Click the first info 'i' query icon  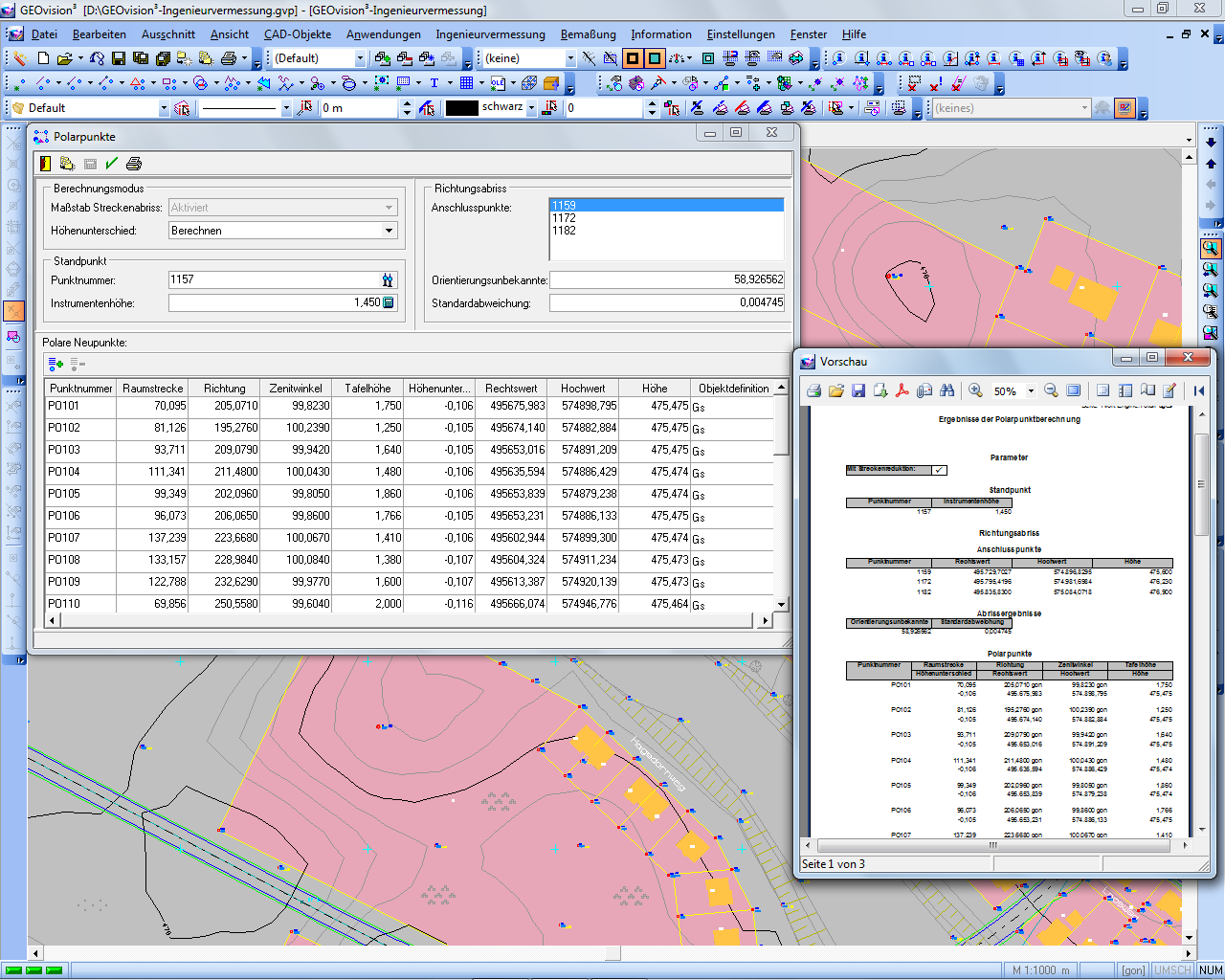point(838,58)
